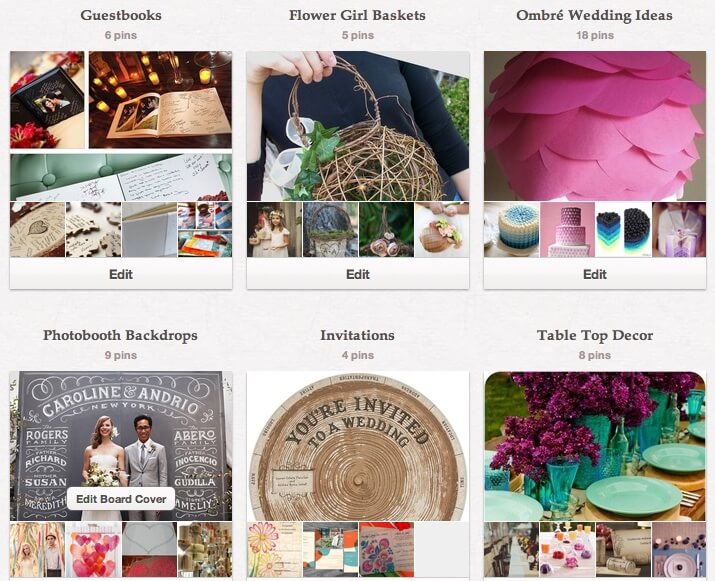Select the flower girl in white dress thumbnail
Viewport: 715px width, 581px height.
[275, 230]
